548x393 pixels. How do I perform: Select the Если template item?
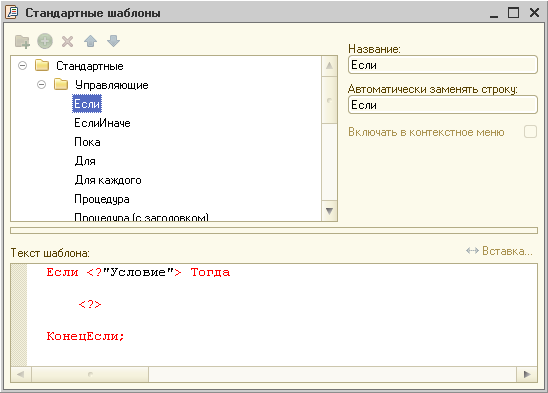coord(87,104)
